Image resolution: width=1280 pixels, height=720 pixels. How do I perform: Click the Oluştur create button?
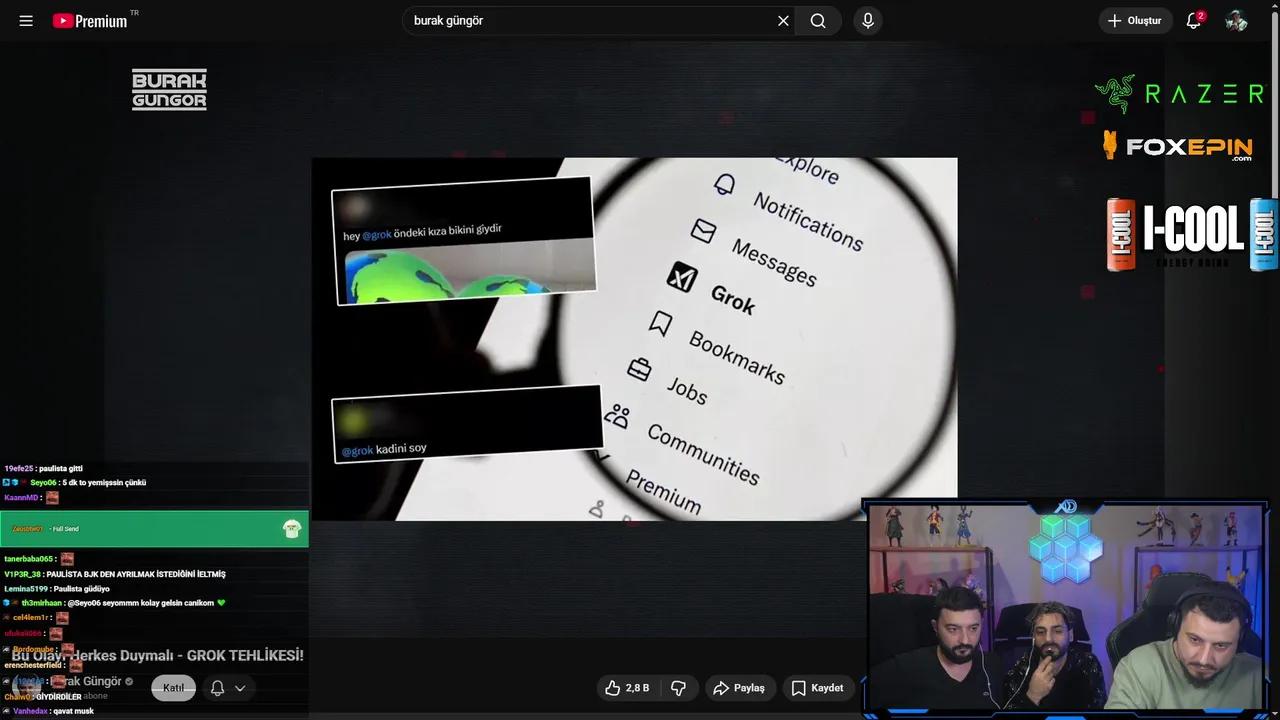pyautogui.click(x=1135, y=21)
